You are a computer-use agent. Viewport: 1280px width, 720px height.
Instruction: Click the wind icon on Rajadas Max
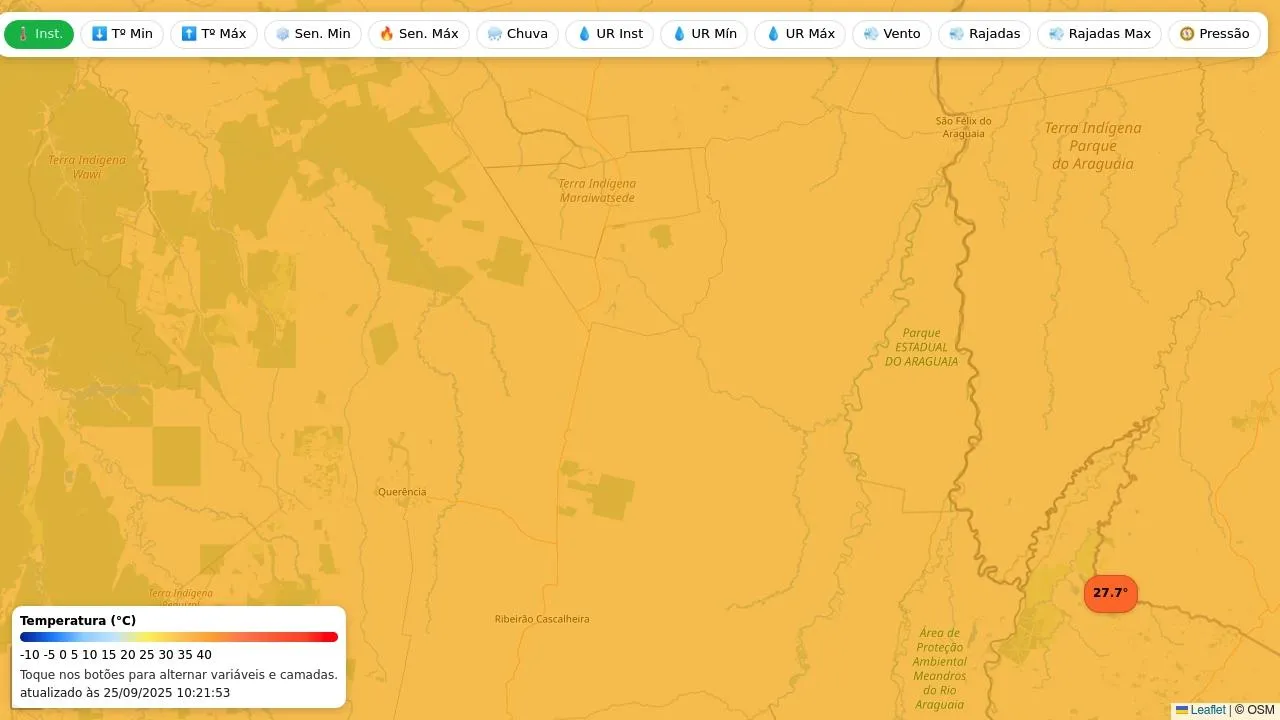coord(1056,34)
